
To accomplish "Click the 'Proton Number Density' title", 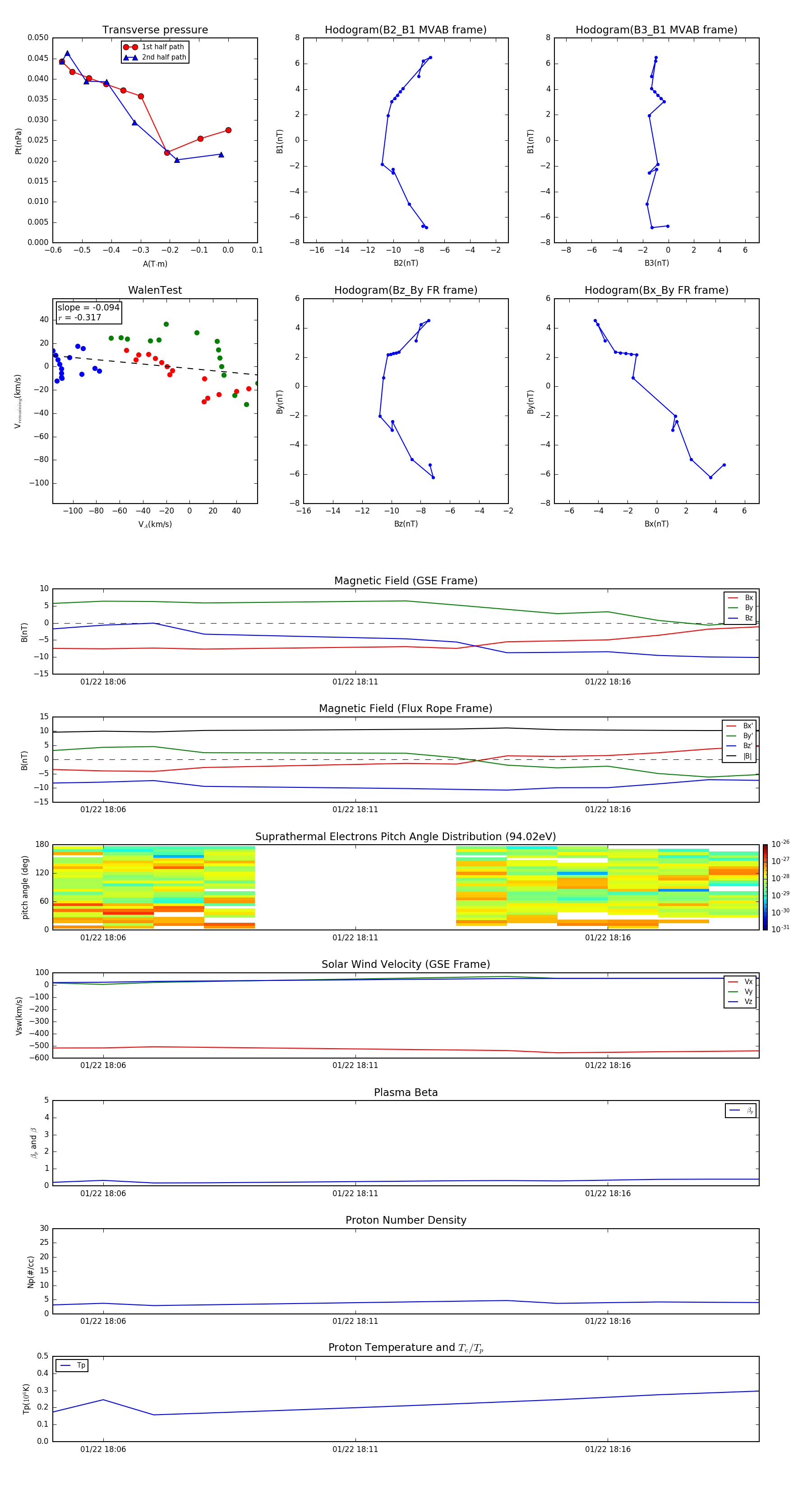I will (x=406, y=1220).
